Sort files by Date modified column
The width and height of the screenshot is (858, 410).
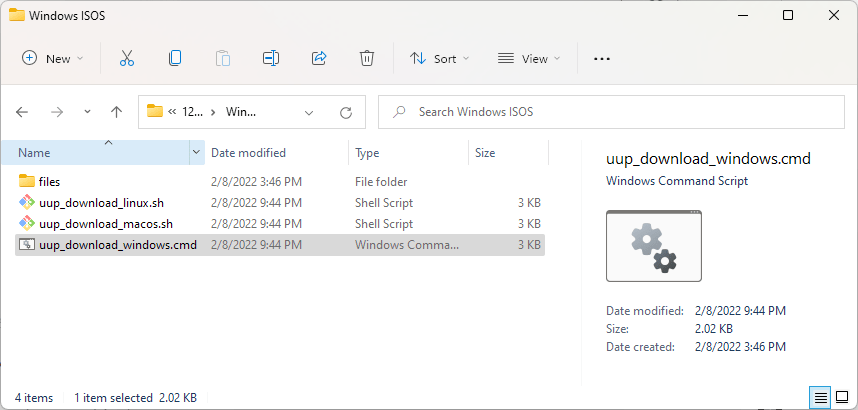click(248, 153)
